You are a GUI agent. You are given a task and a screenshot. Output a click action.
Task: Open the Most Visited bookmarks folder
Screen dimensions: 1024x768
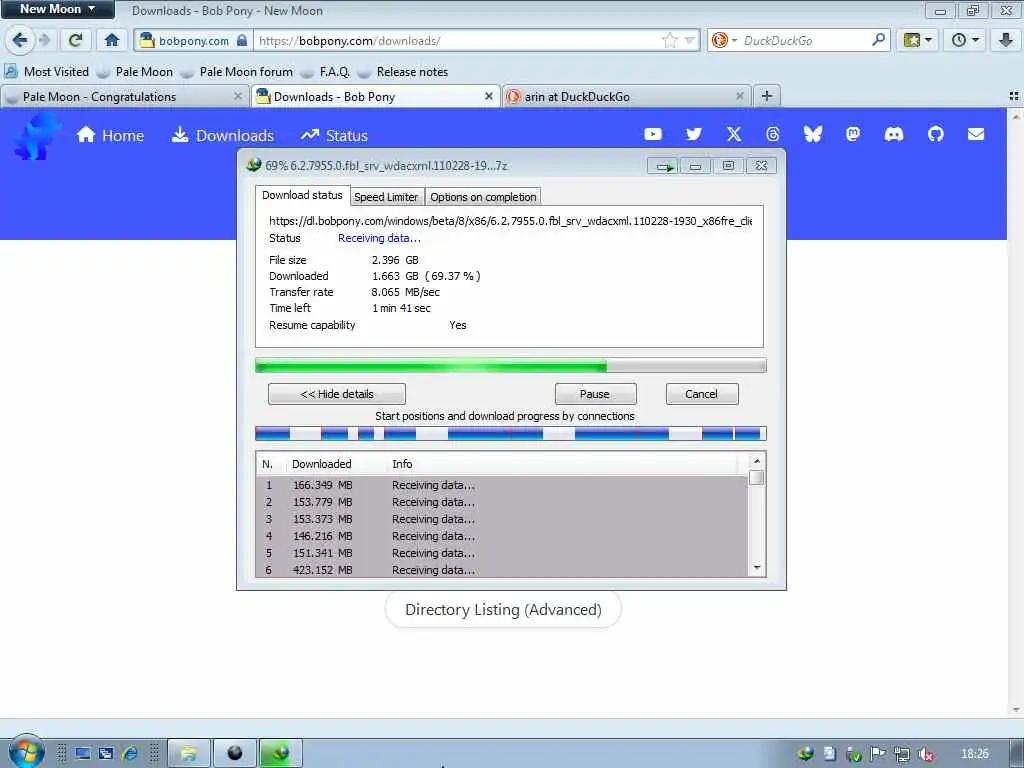(x=47, y=72)
